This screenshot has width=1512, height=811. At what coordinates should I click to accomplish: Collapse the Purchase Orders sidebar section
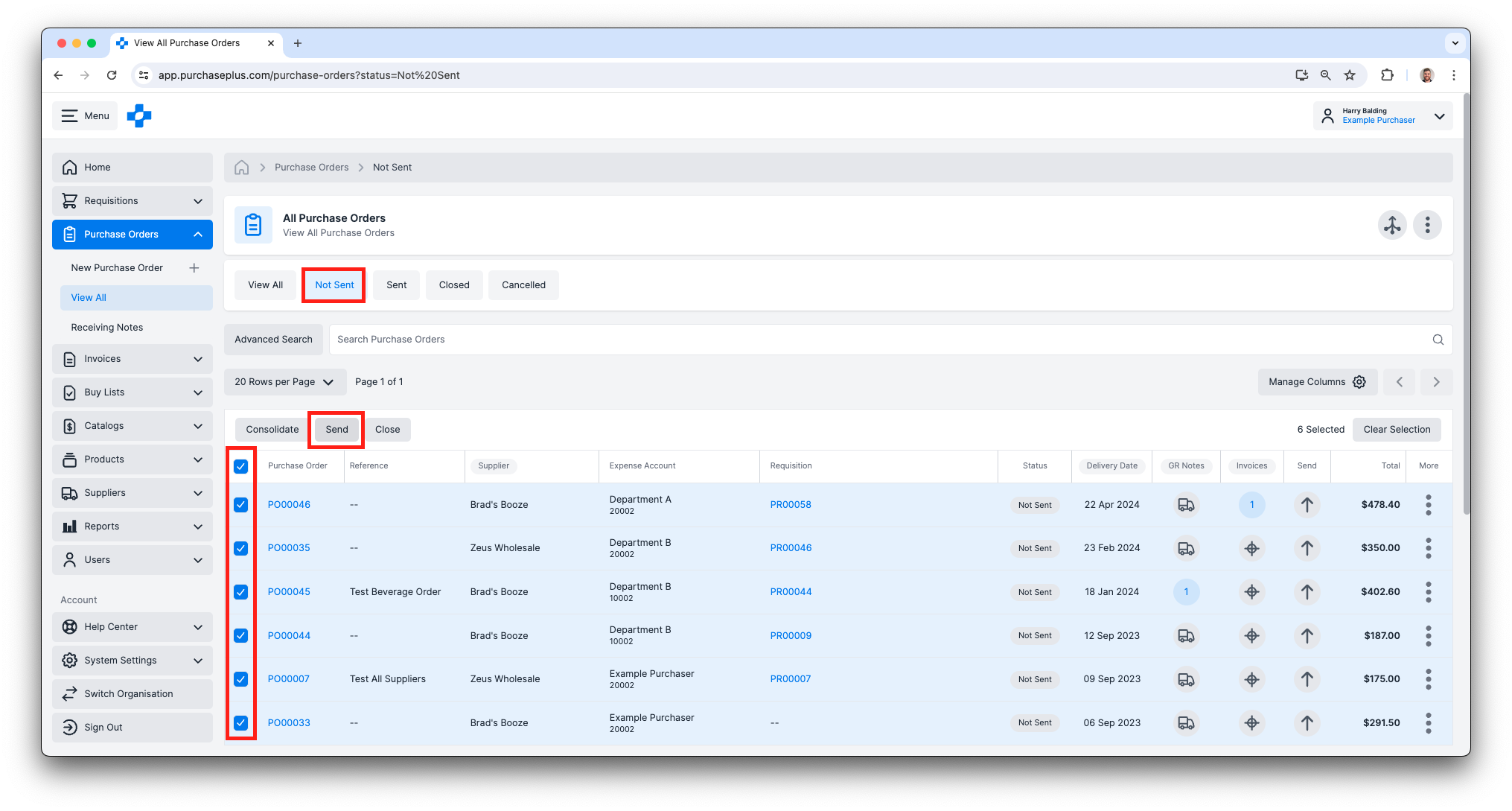[133, 235]
